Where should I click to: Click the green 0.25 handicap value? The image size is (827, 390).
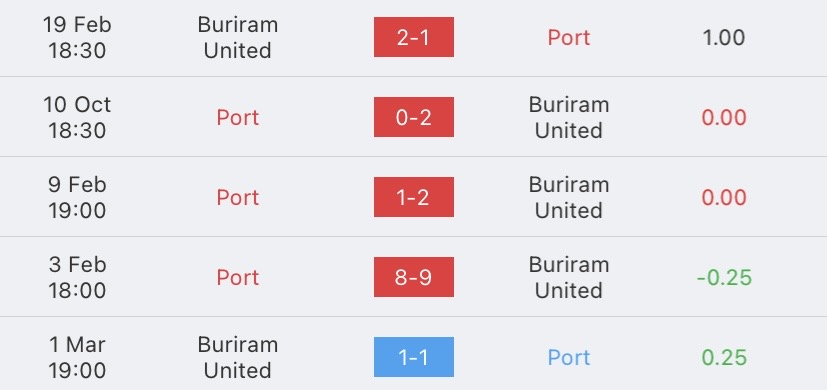[724, 357]
